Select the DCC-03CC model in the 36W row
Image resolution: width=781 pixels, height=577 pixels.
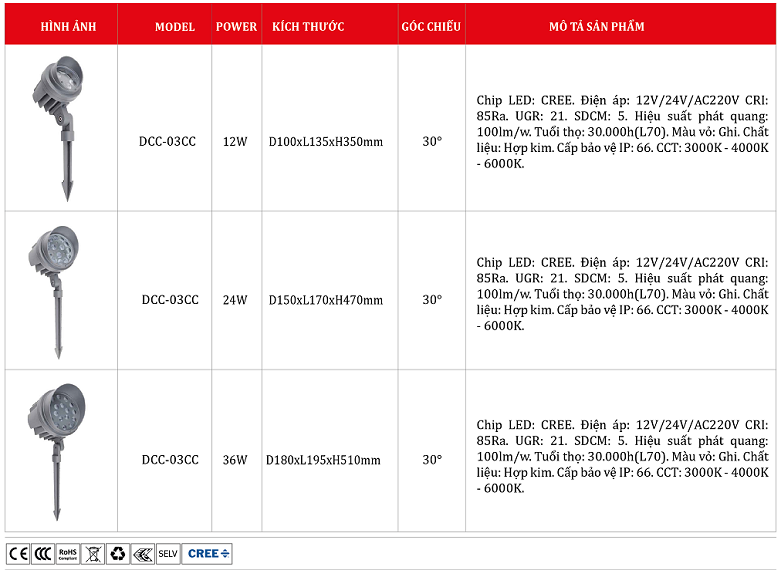(170, 460)
